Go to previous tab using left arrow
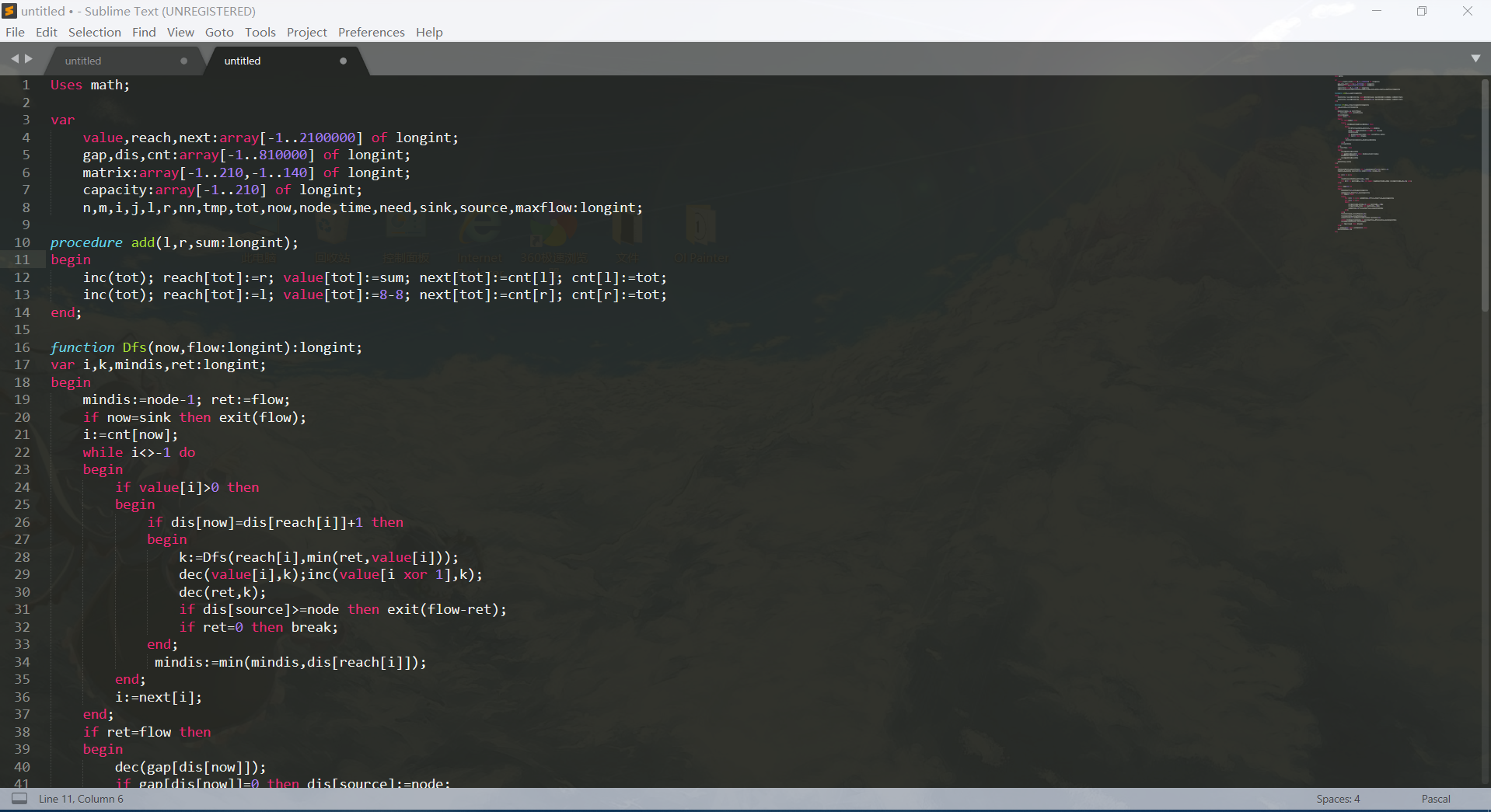 pos(15,59)
